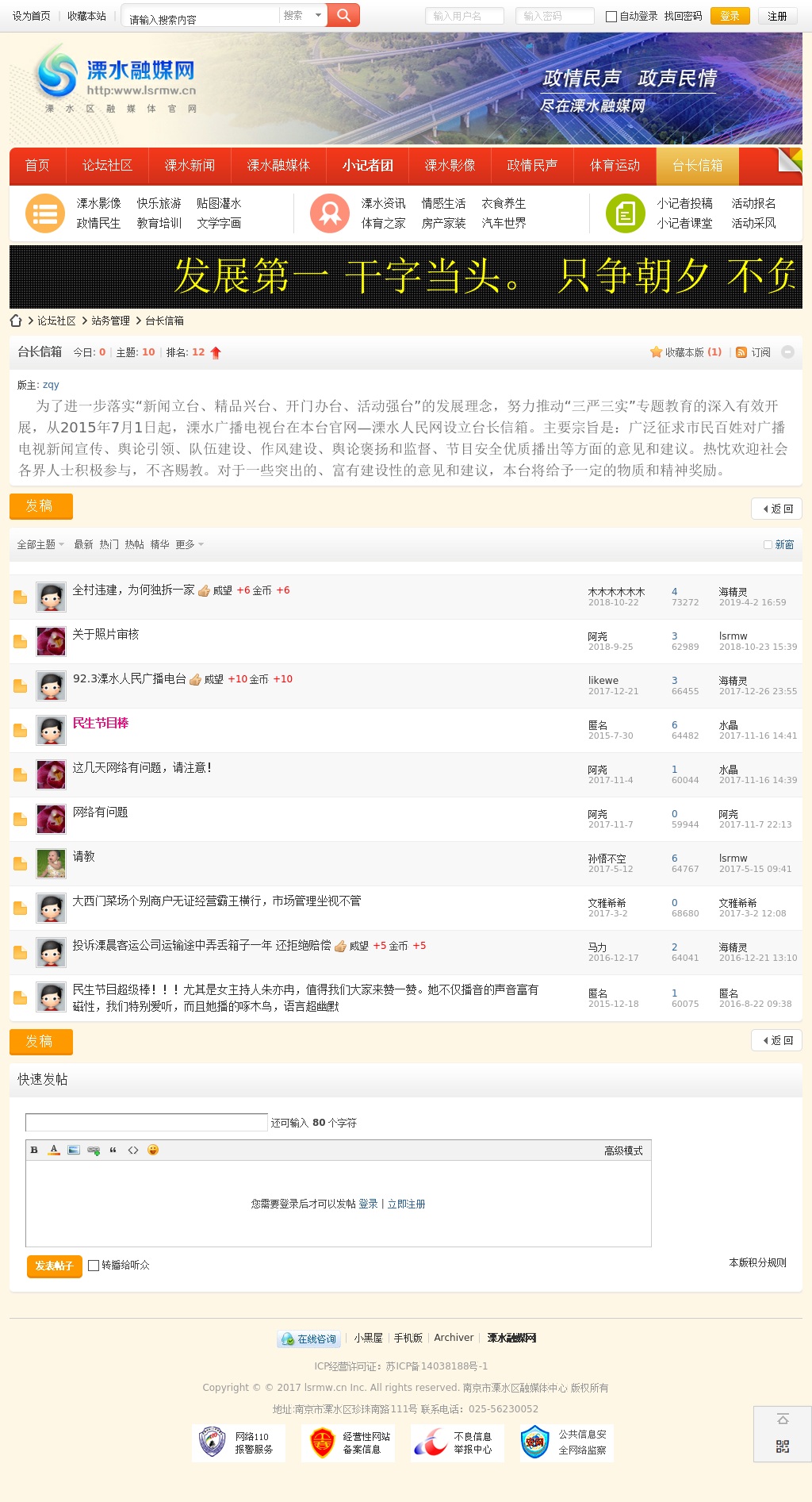Viewport: 812px width, 1502px height.
Task: Open the 首页 navigation tab
Action: (x=37, y=166)
